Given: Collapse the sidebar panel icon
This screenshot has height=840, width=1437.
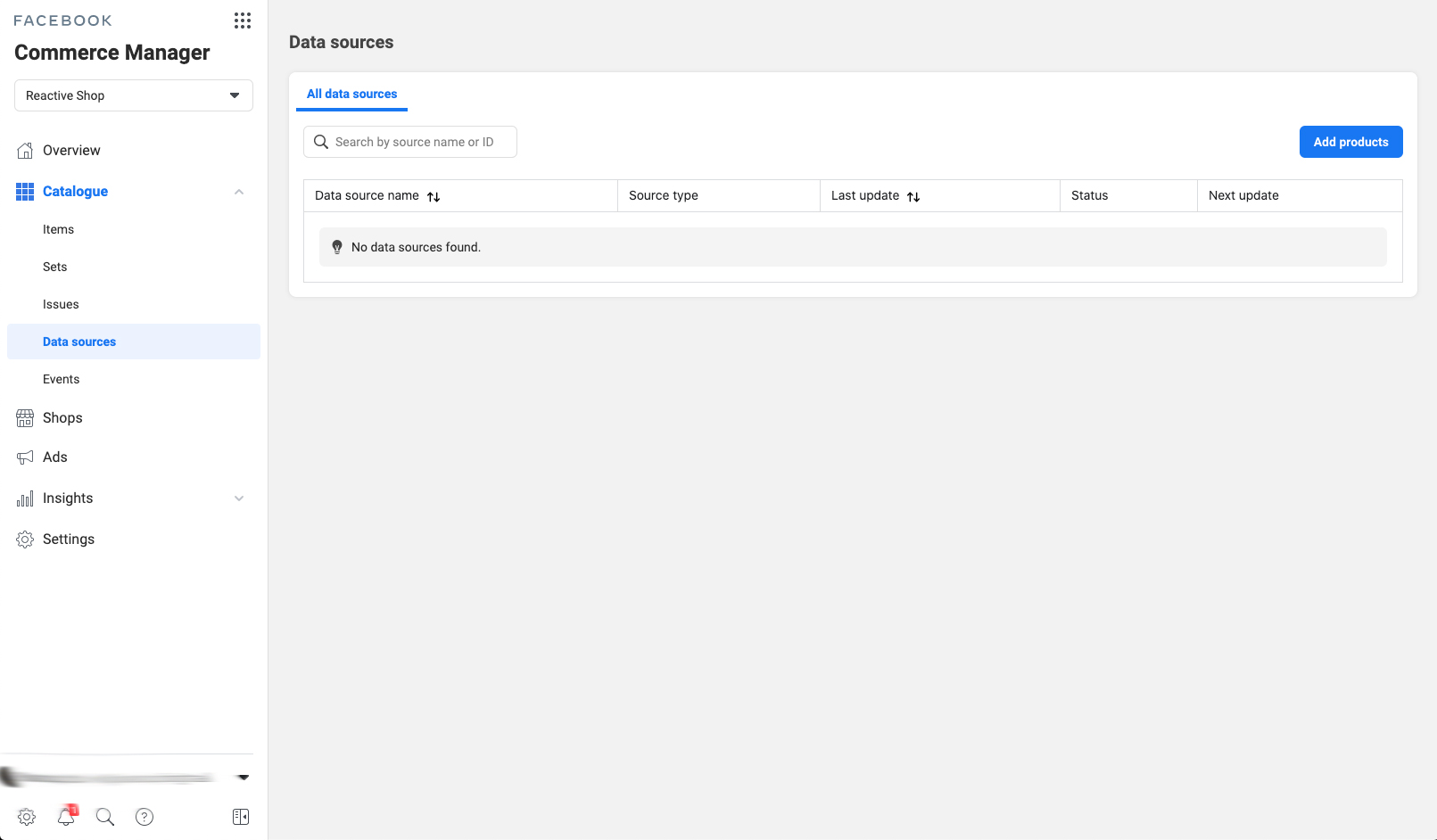Looking at the screenshot, I should (x=241, y=817).
